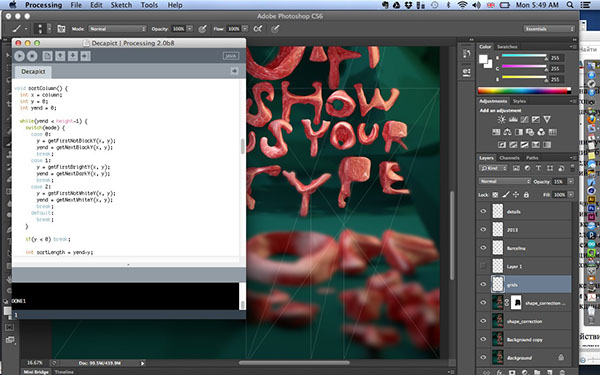The image size is (600, 375).
Task: Filter layers by type (T) icon
Action: coord(538,168)
